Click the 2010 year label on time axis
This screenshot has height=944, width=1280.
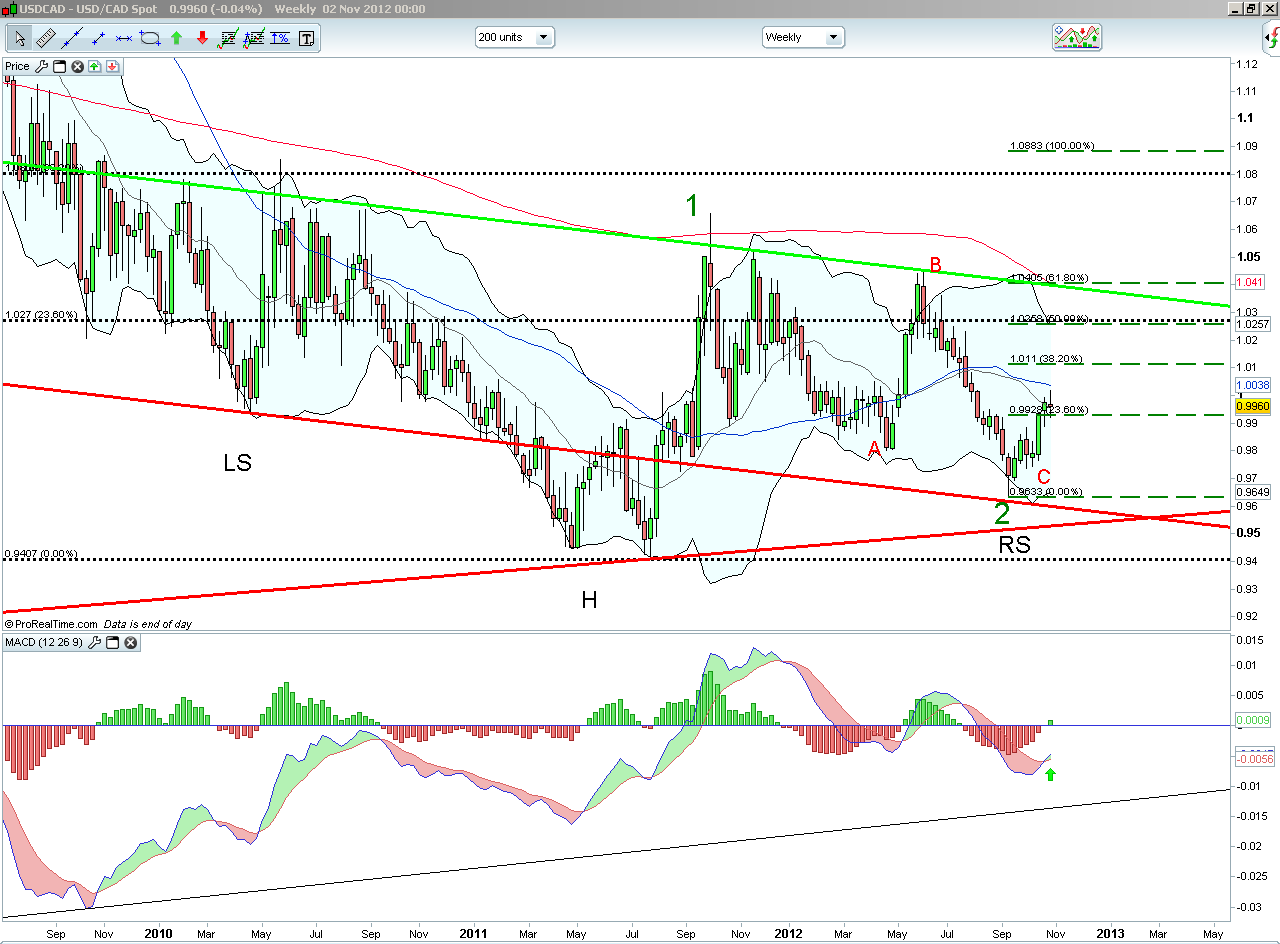pyautogui.click(x=158, y=934)
